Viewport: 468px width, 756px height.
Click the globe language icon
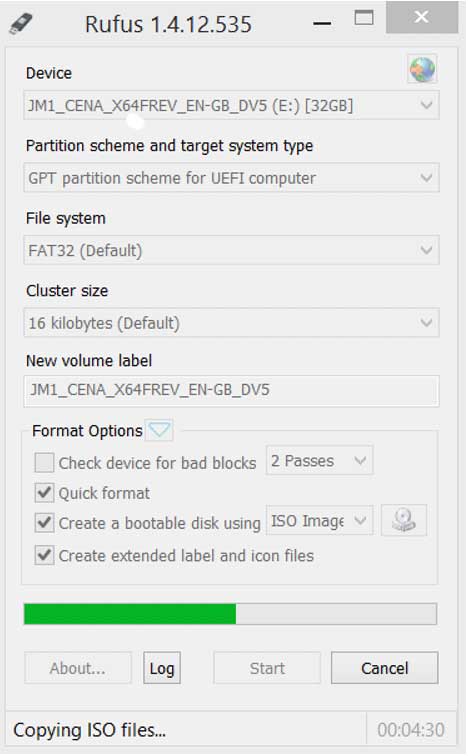pyautogui.click(x=422, y=69)
